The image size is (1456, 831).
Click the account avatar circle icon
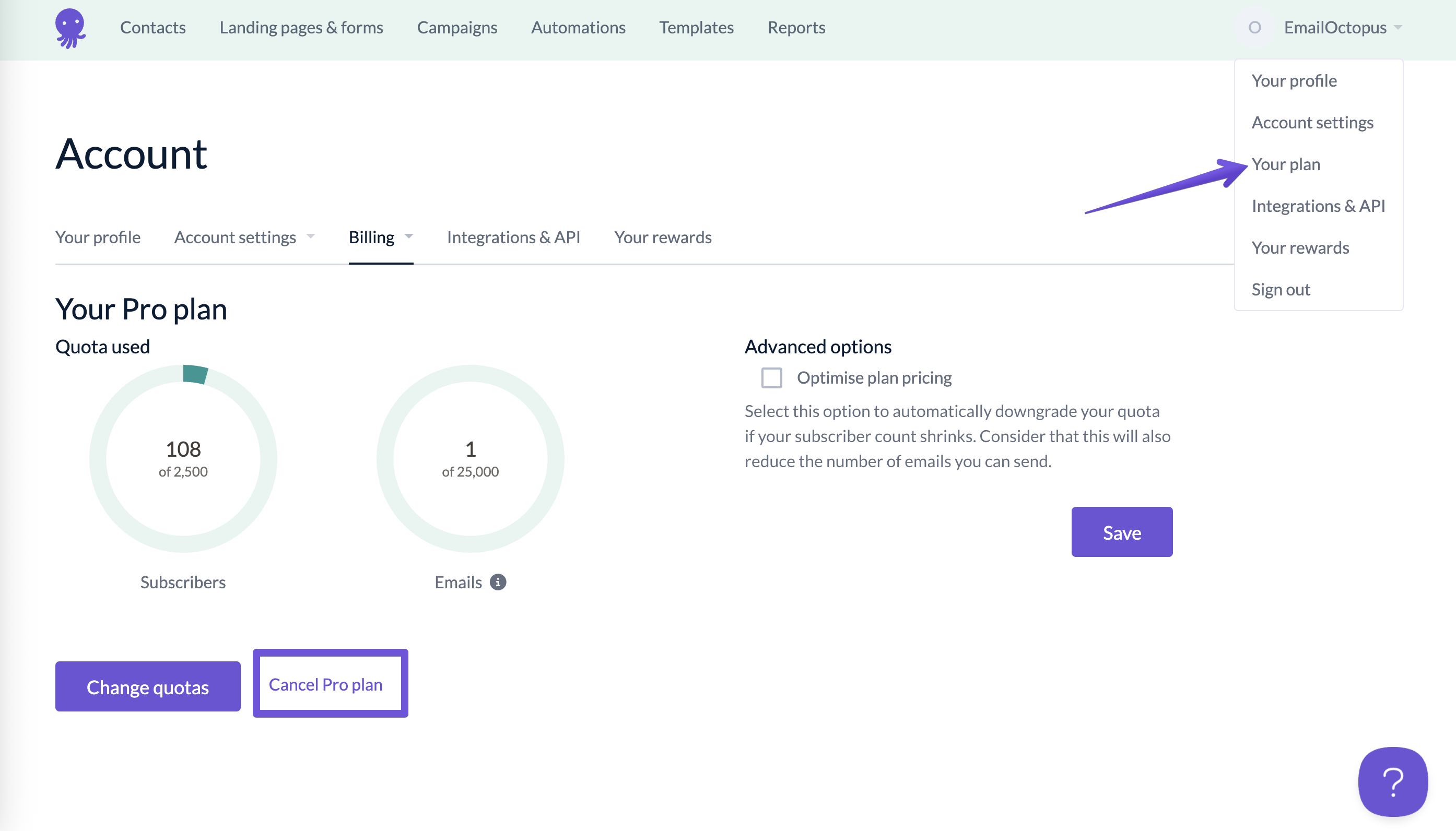pyautogui.click(x=1254, y=27)
